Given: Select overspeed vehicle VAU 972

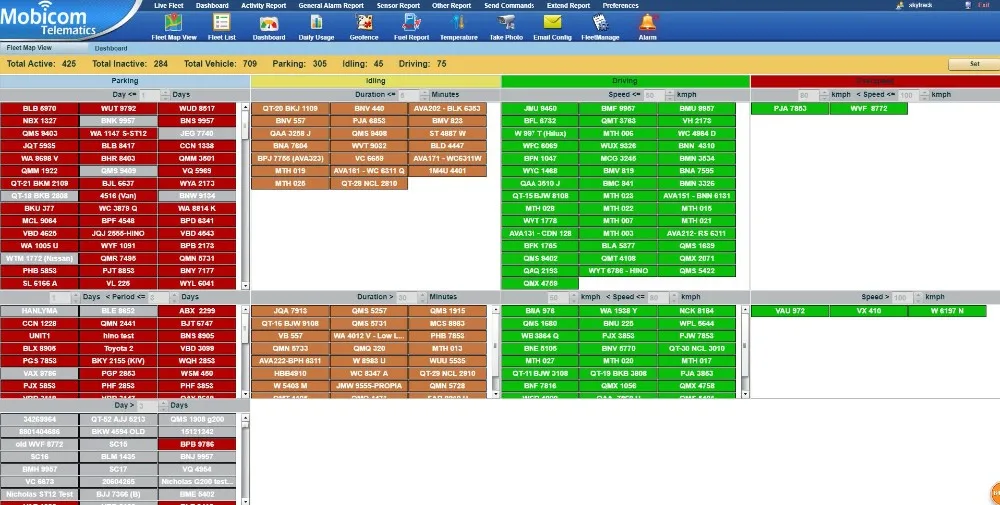Looking at the screenshot, I should pyautogui.click(x=790, y=311).
